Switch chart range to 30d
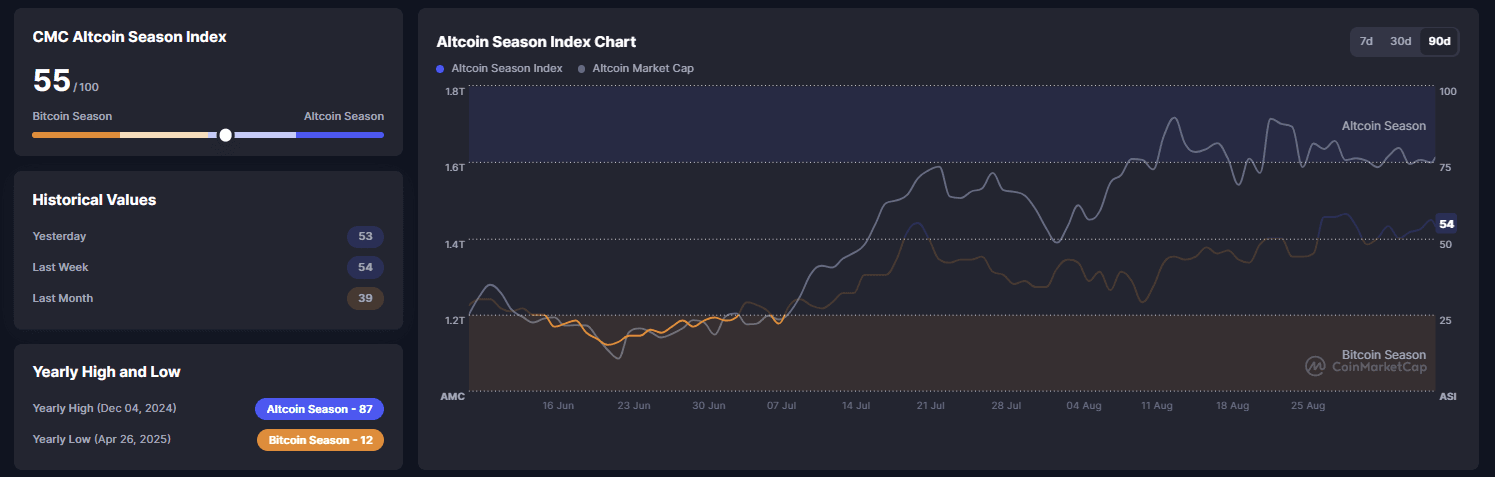The height and width of the screenshot is (477, 1495). (x=1401, y=41)
